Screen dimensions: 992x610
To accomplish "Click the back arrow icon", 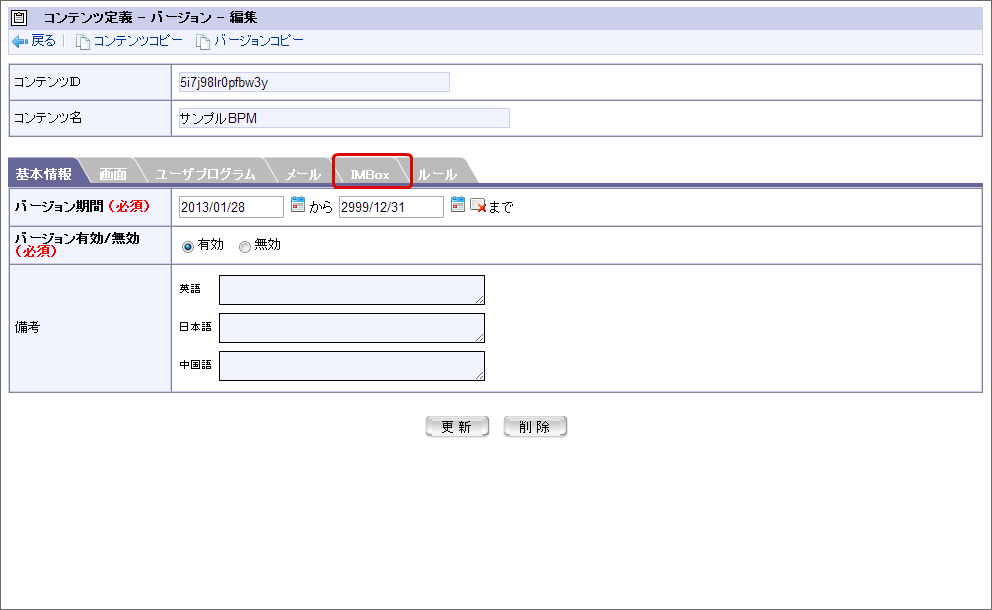I will pos(20,41).
